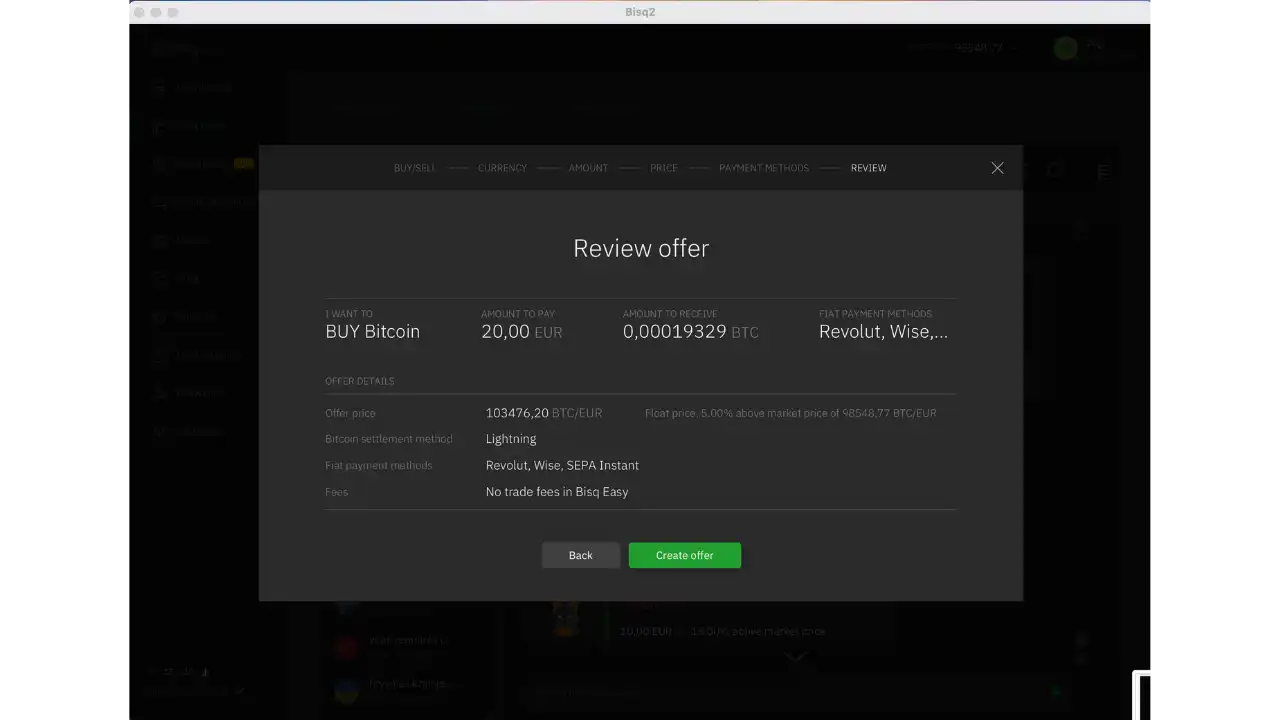Click the send message icon

click(1056, 692)
